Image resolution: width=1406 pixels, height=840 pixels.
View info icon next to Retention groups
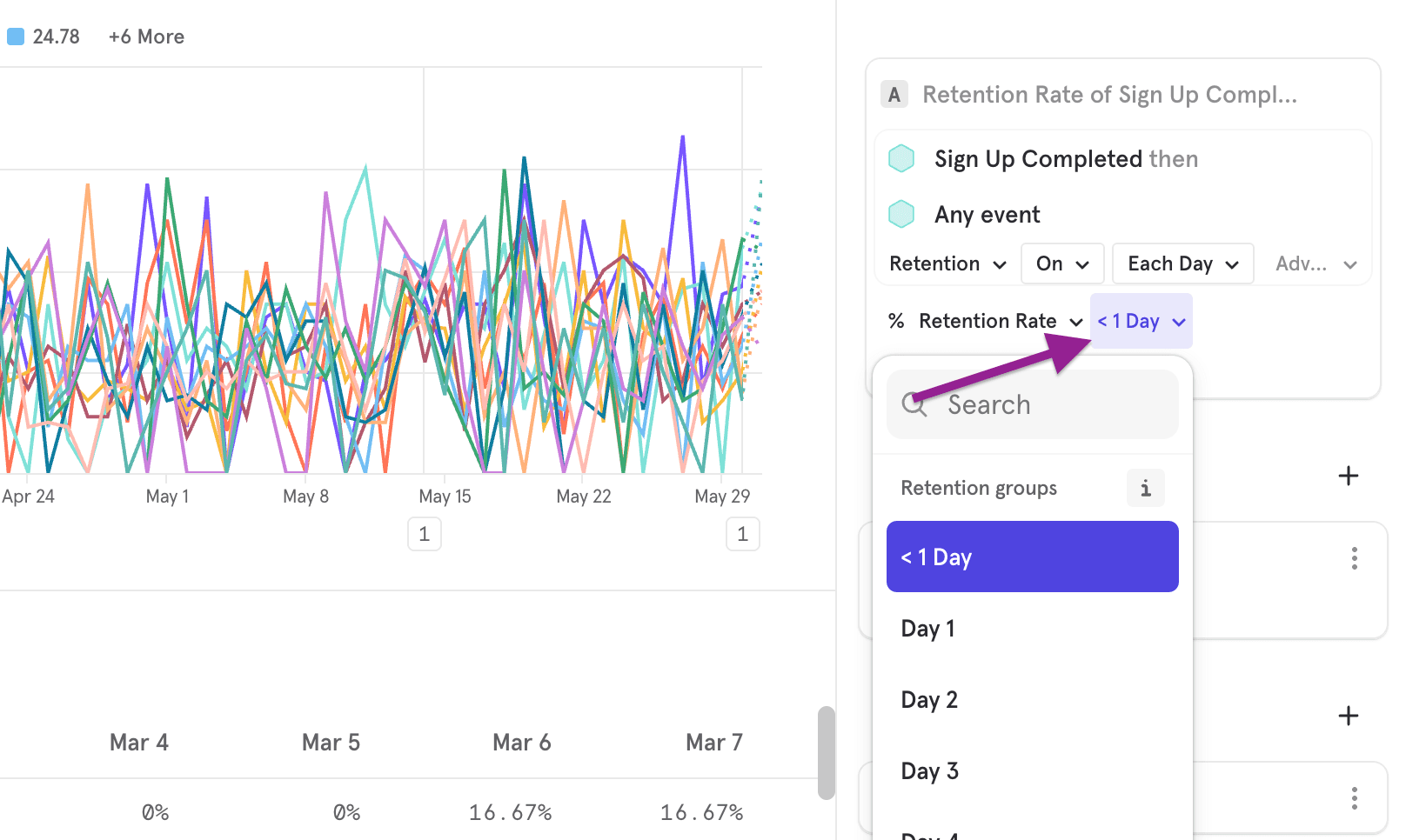pyautogui.click(x=1146, y=488)
